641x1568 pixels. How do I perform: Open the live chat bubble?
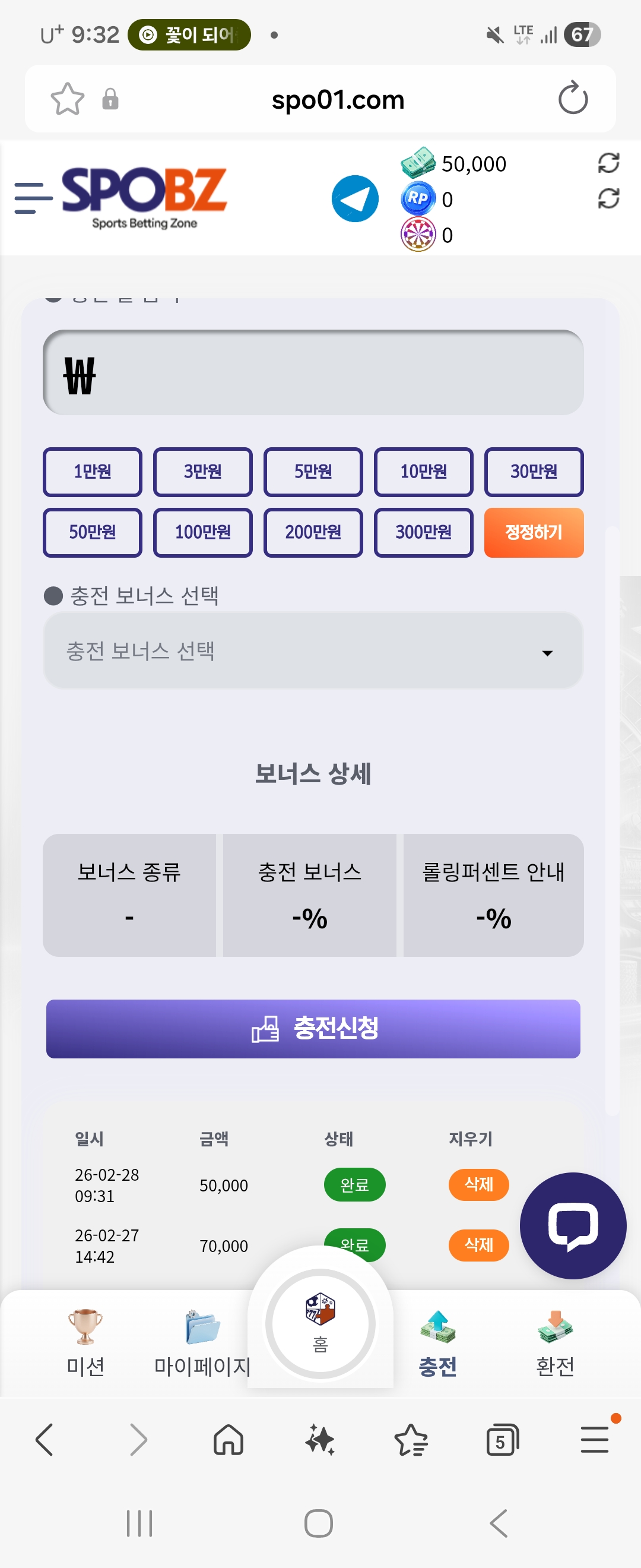[572, 1225]
